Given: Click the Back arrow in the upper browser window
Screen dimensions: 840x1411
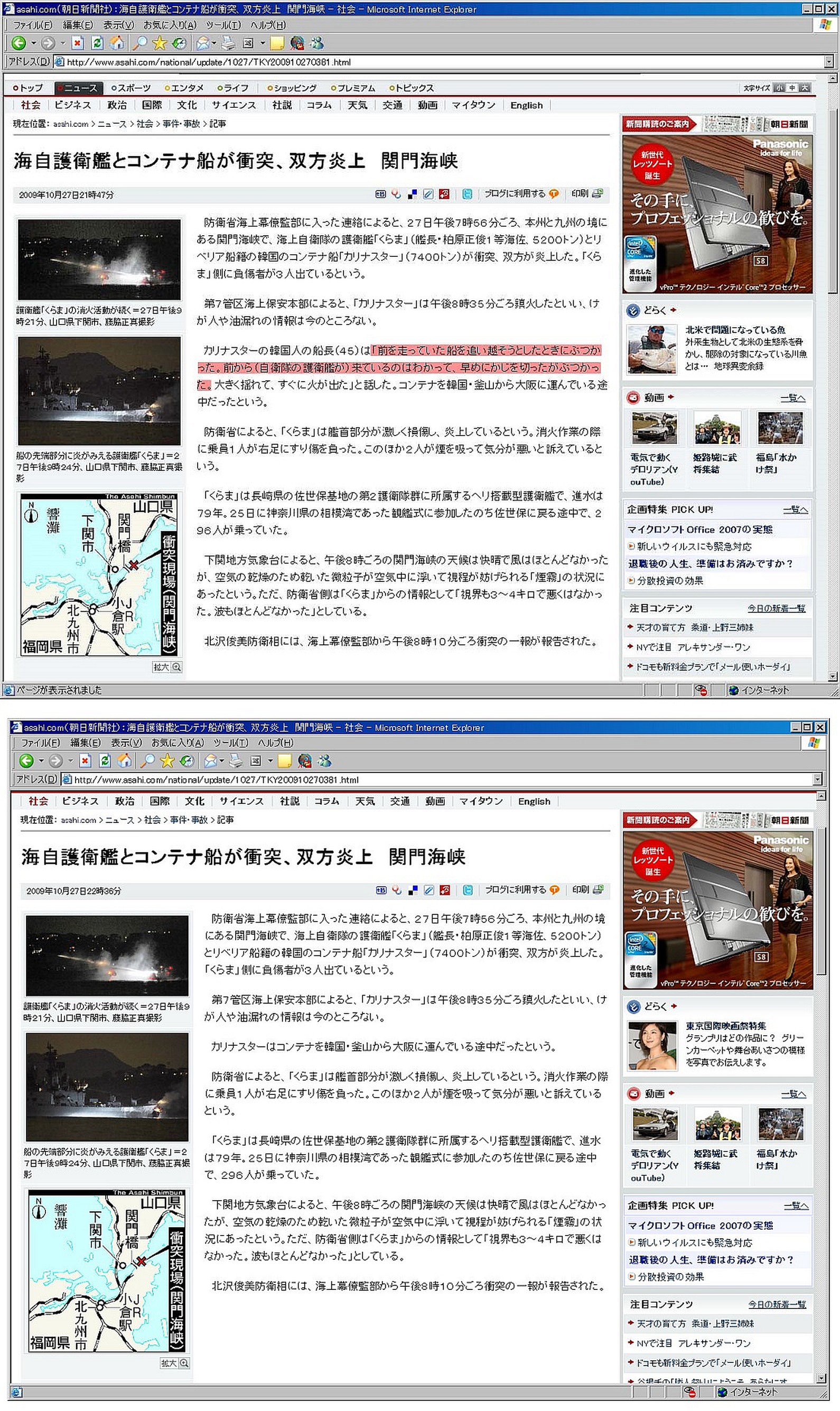Looking at the screenshot, I should (18, 43).
